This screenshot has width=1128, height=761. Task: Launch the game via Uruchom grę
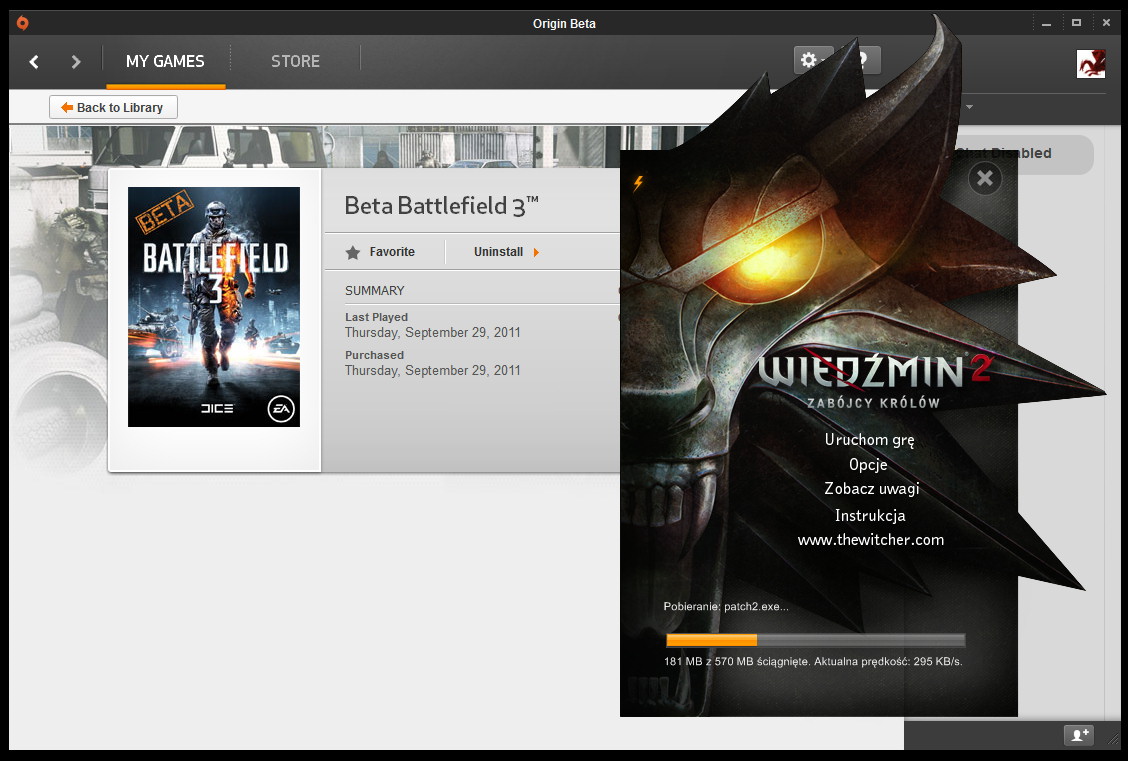869,439
